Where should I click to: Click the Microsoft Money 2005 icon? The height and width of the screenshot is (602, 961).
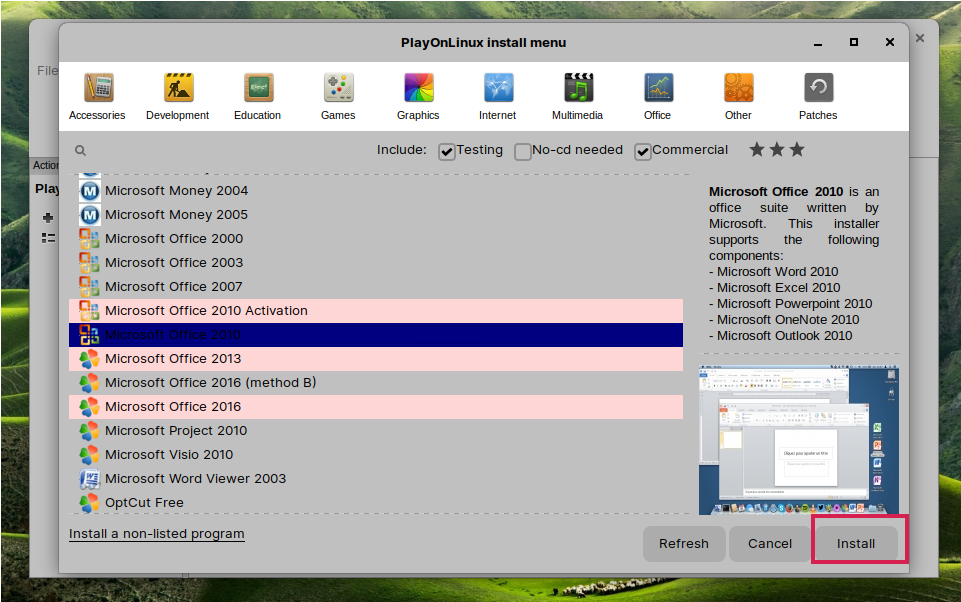(90, 215)
